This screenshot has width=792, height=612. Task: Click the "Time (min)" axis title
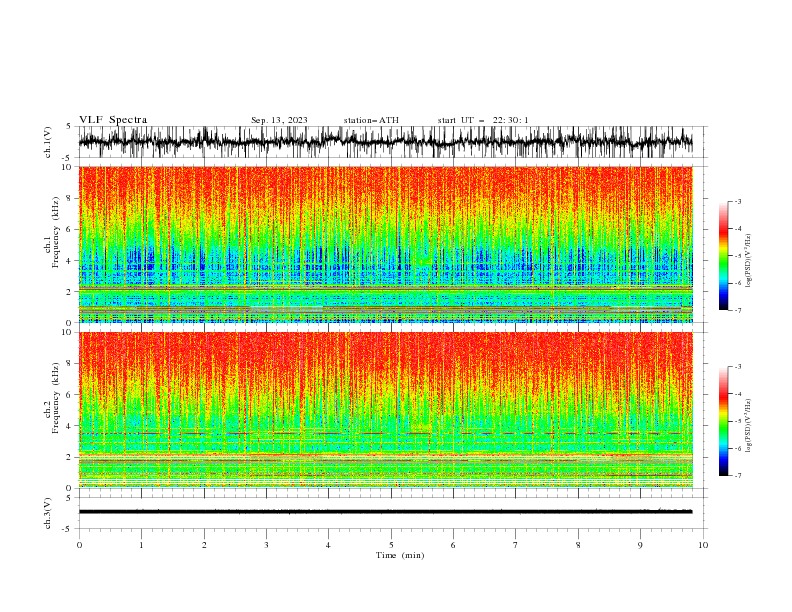coord(400,555)
